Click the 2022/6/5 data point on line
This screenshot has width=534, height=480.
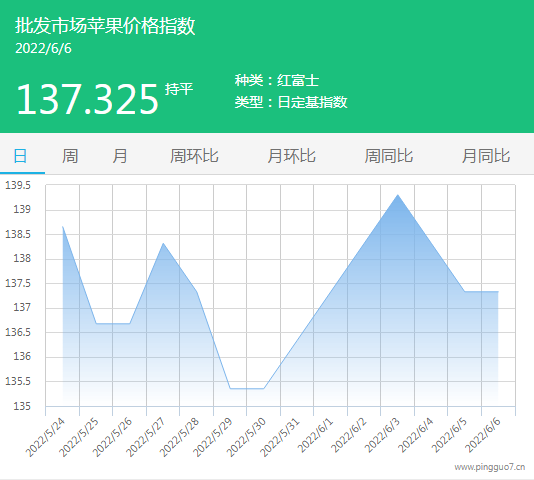pyautogui.click(x=465, y=292)
